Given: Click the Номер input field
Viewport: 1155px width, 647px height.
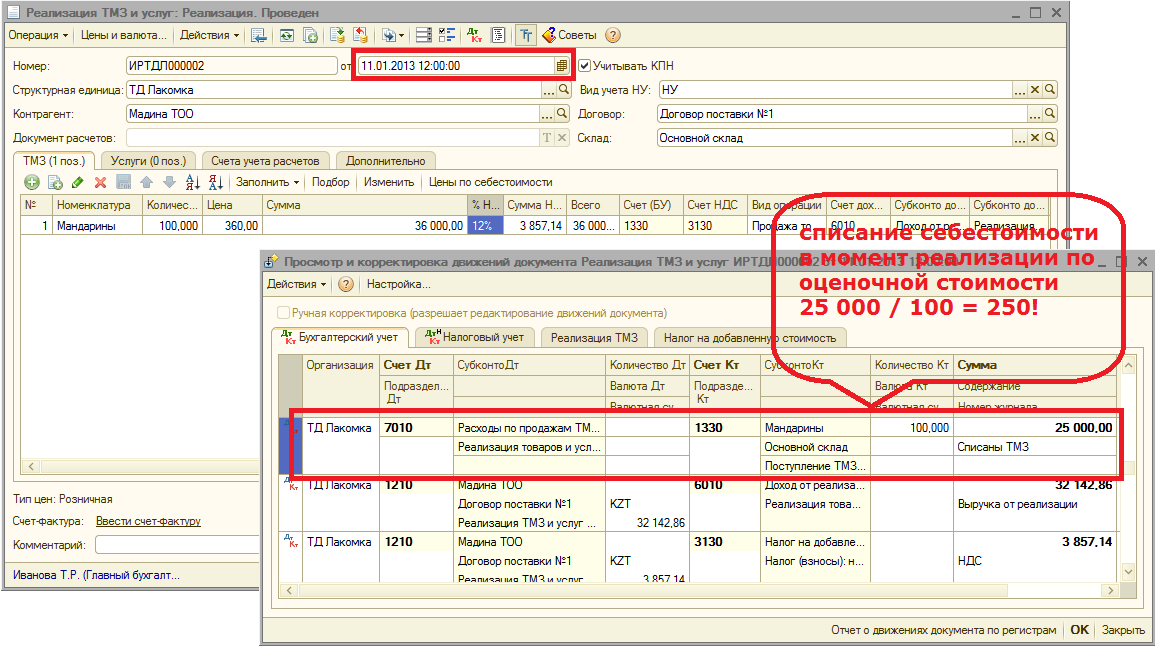Looking at the screenshot, I should [x=231, y=65].
